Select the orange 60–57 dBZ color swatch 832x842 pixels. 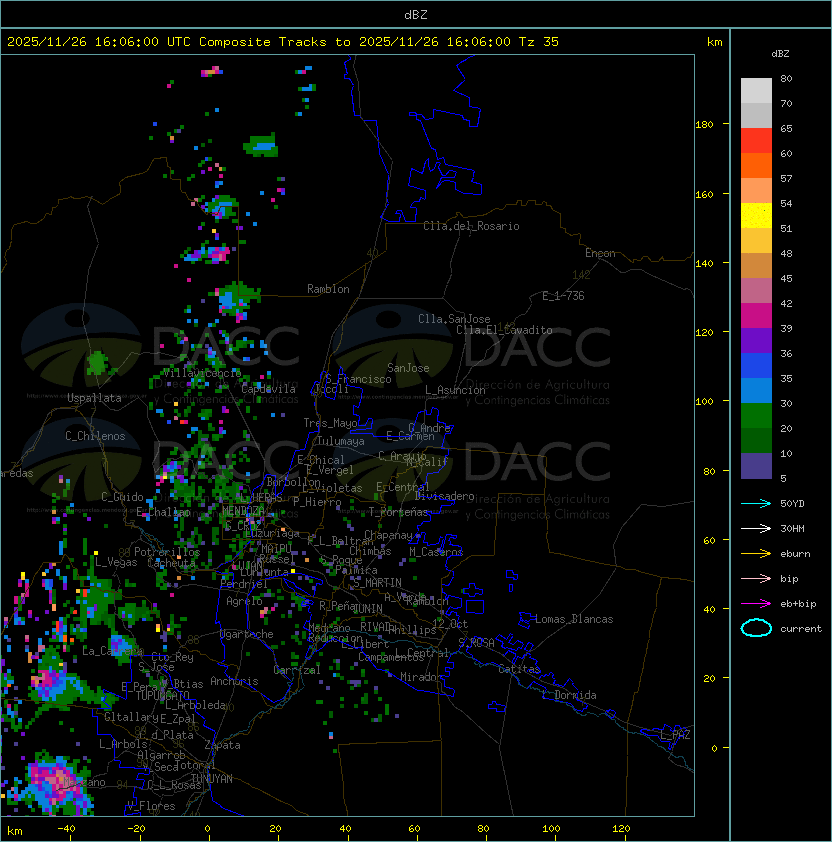(x=756, y=165)
